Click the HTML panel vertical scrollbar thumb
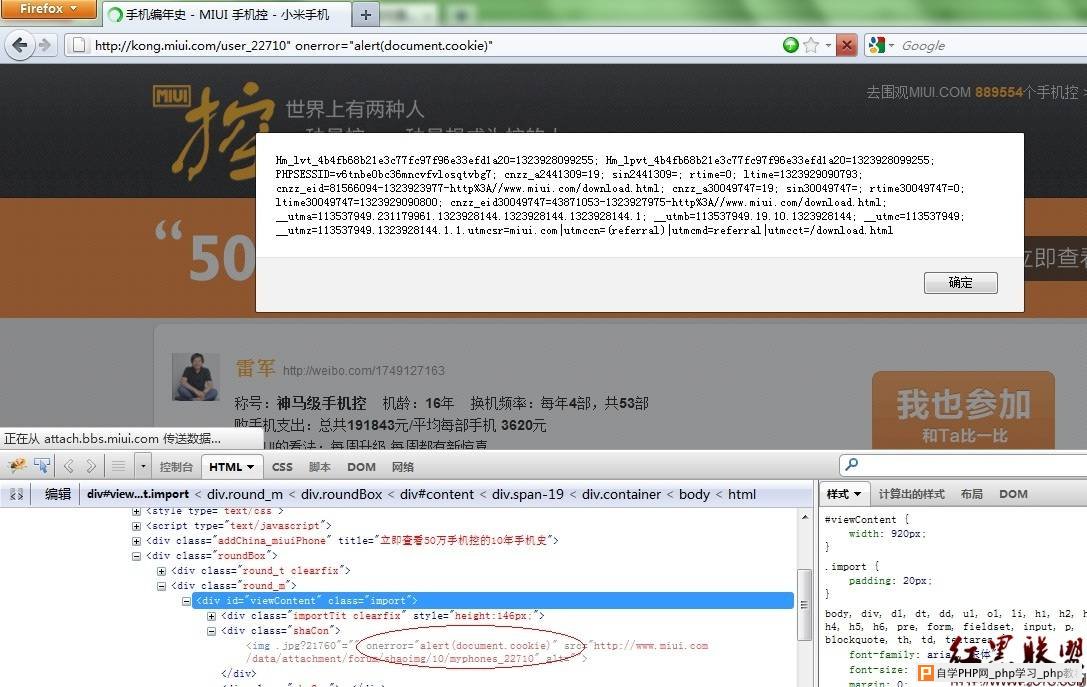This screenshot has width=1087, height=687. [x=804, y=605]
